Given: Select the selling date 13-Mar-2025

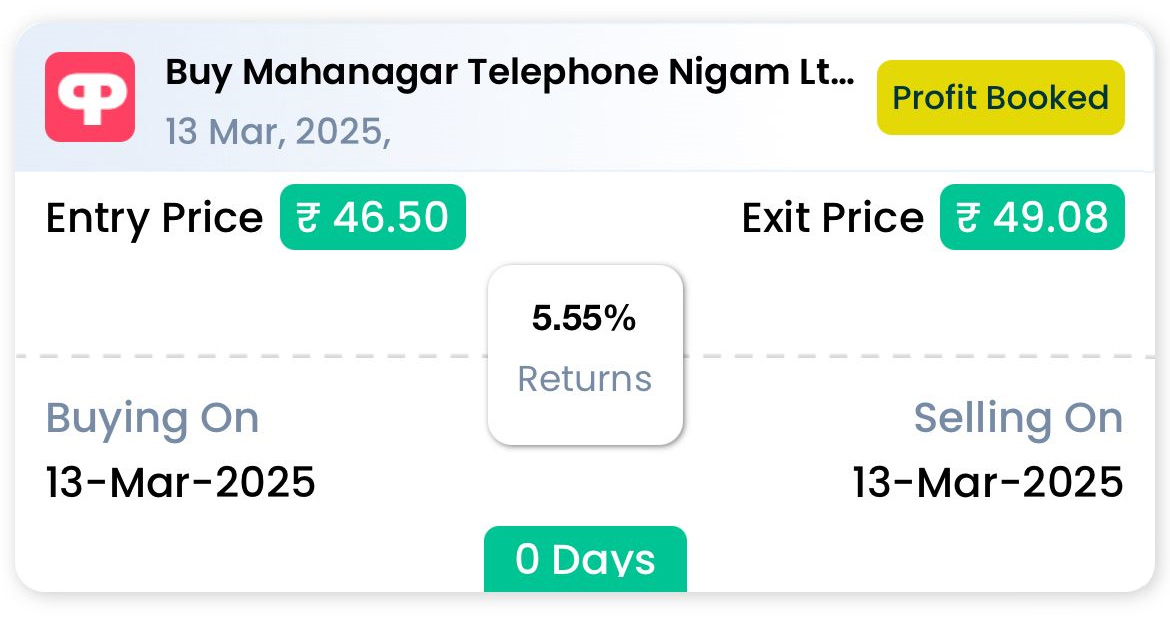Looking at the screenshot, I should [988, 482].
